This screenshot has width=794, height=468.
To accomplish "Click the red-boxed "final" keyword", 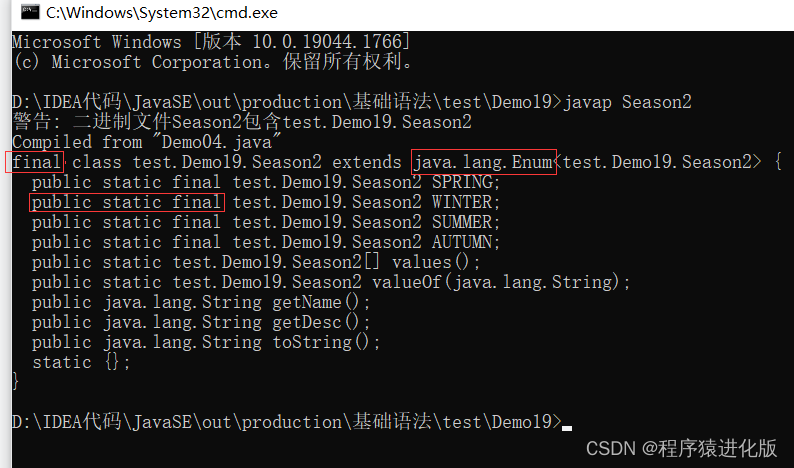I will pos(37,162).
